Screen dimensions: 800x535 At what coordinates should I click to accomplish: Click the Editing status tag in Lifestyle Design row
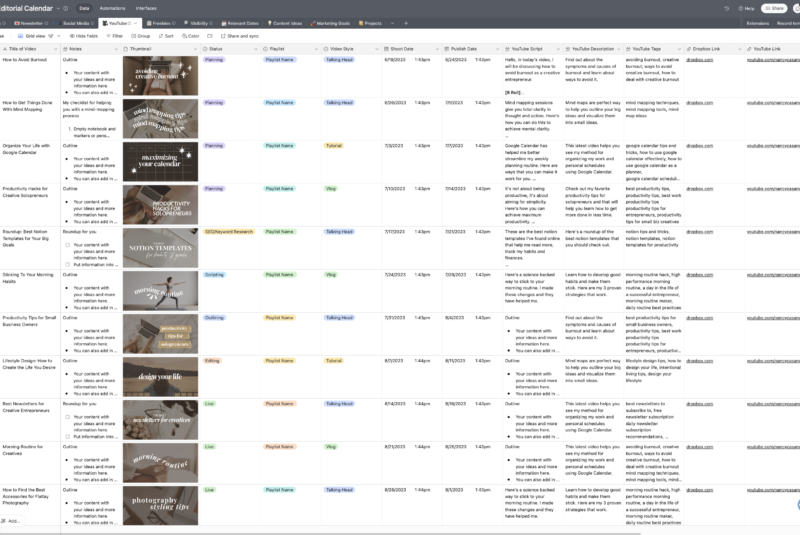pyautogui.click(x=212, y=361)
